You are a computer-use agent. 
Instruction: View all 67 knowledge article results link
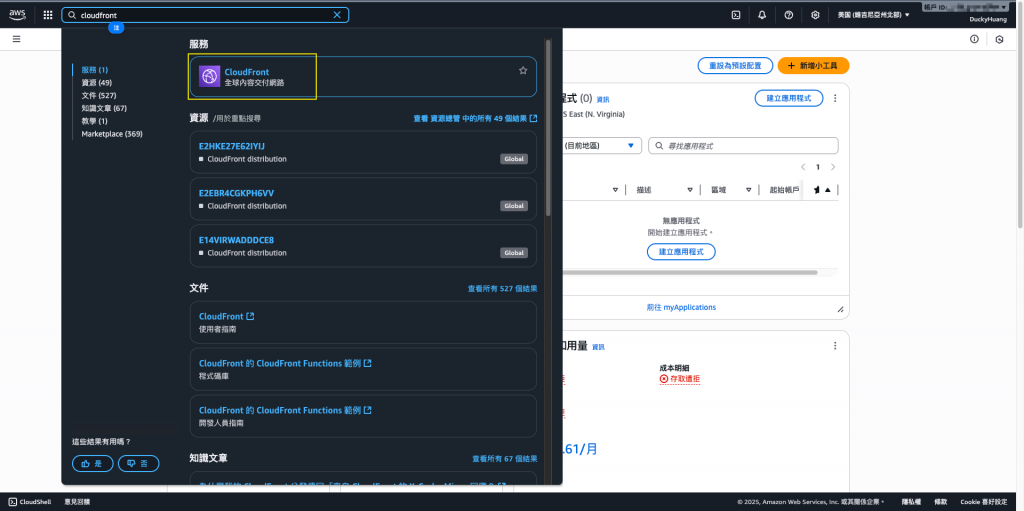coord(505,459)
